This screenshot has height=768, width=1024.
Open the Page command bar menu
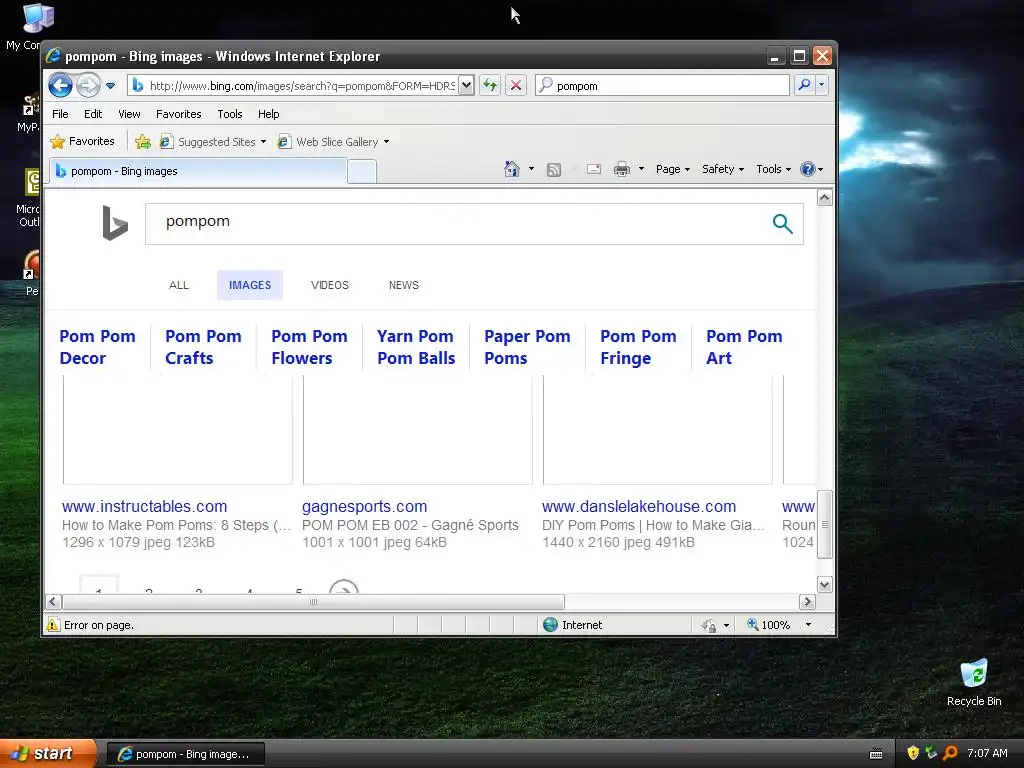click(x=673, y=169)
